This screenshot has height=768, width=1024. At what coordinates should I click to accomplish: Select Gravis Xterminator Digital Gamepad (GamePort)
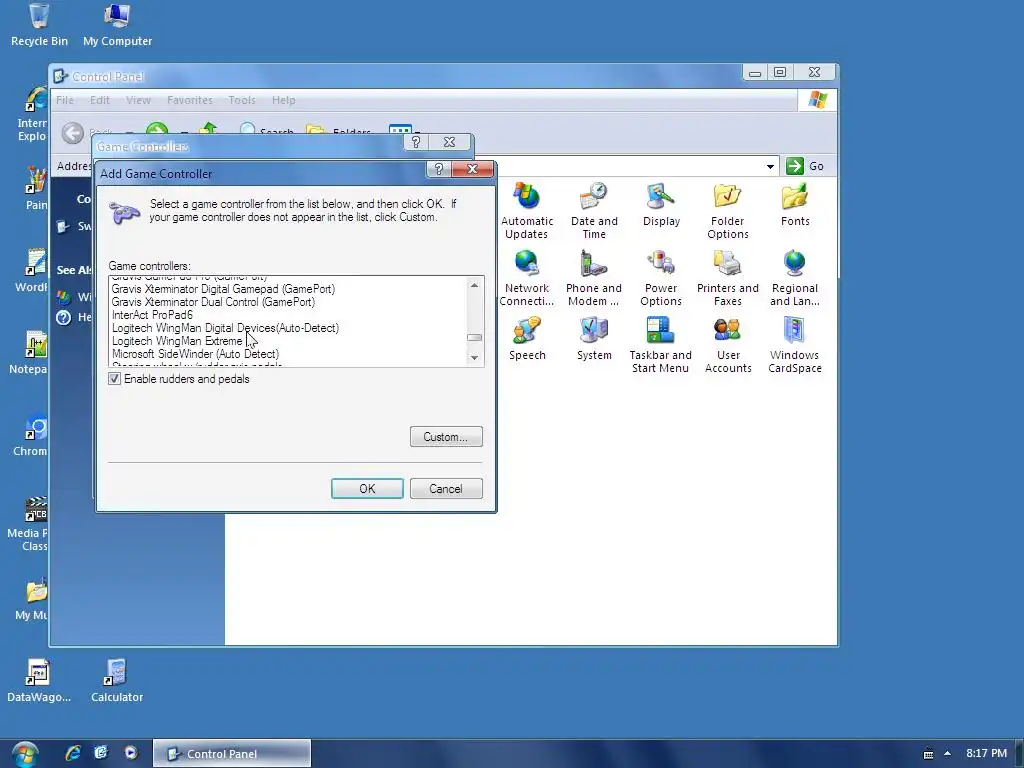click(x=223, y=289)
